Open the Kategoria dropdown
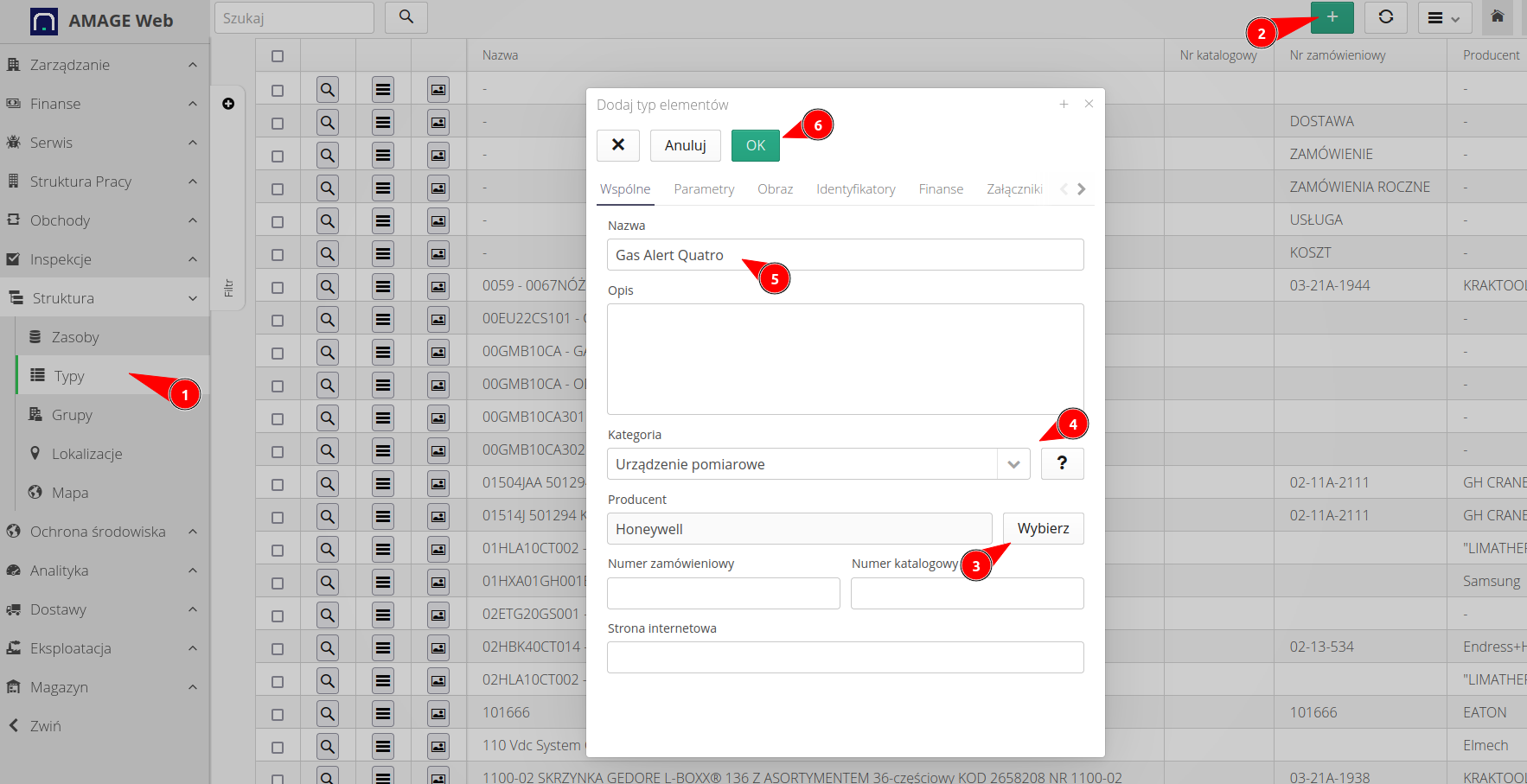 coord(1013,464)
